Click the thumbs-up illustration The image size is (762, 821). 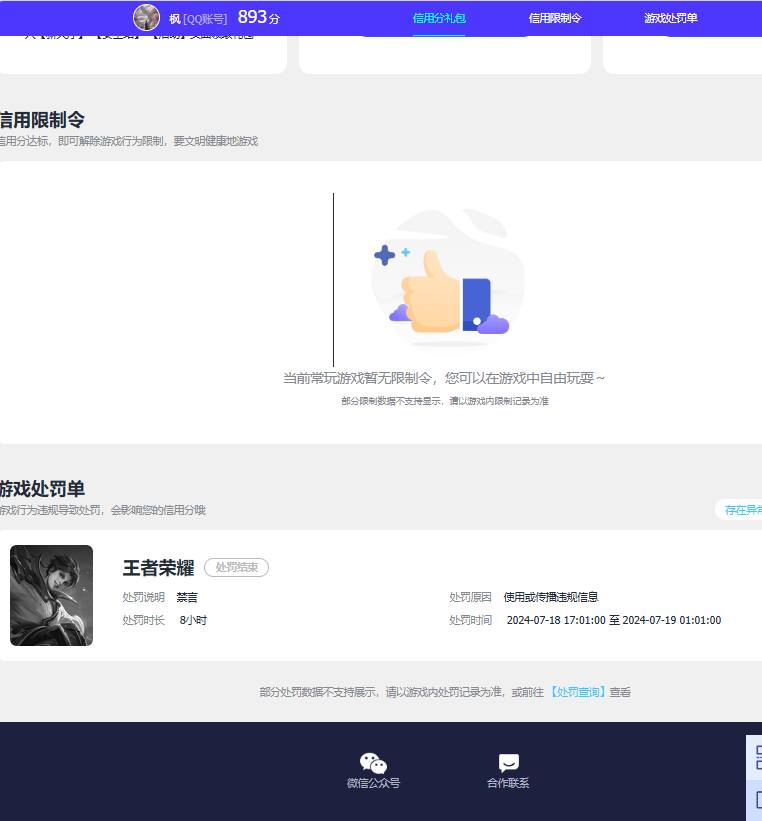click(448, 279)
